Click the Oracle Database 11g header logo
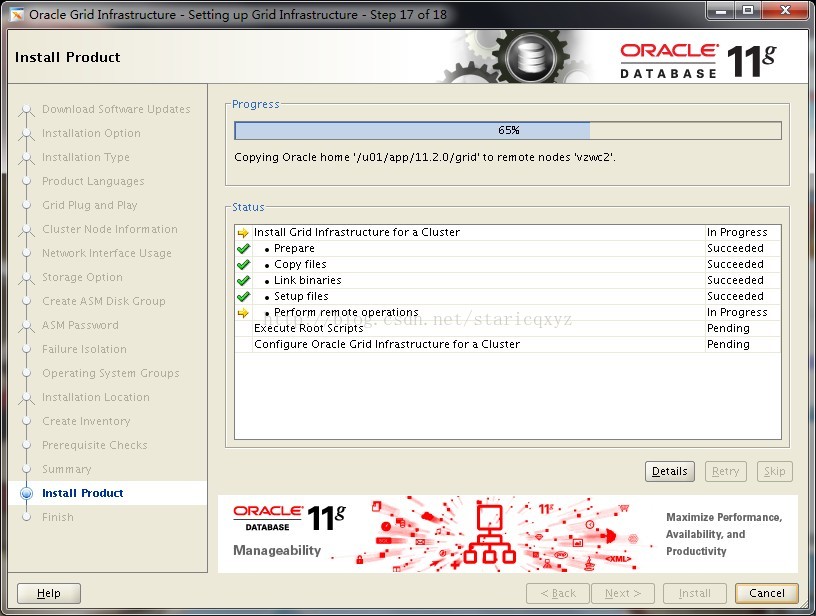 click(x=698, y=61)
